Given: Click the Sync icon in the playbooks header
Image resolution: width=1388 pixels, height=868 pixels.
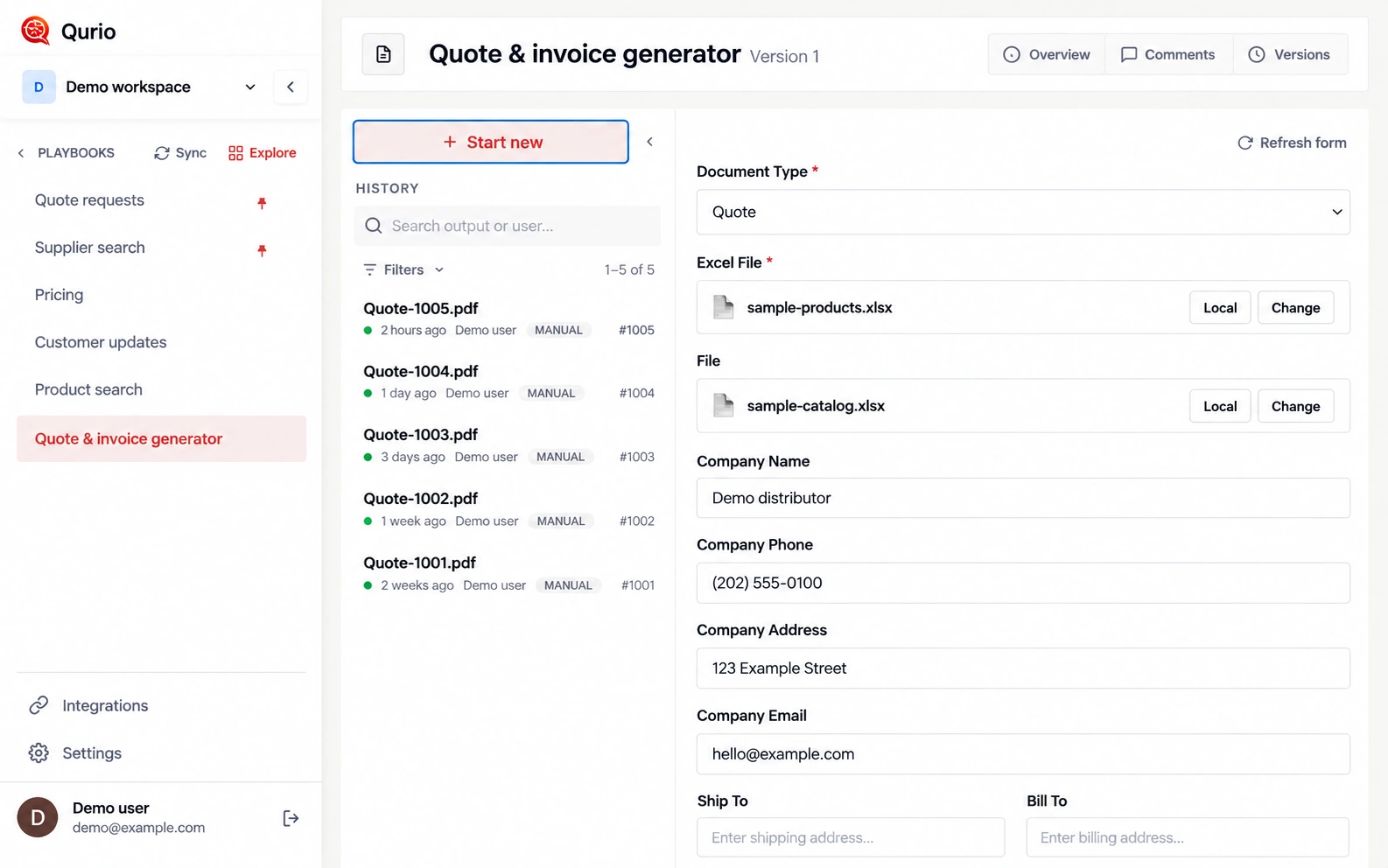Looking at the screenshot, I should point(162,153).
